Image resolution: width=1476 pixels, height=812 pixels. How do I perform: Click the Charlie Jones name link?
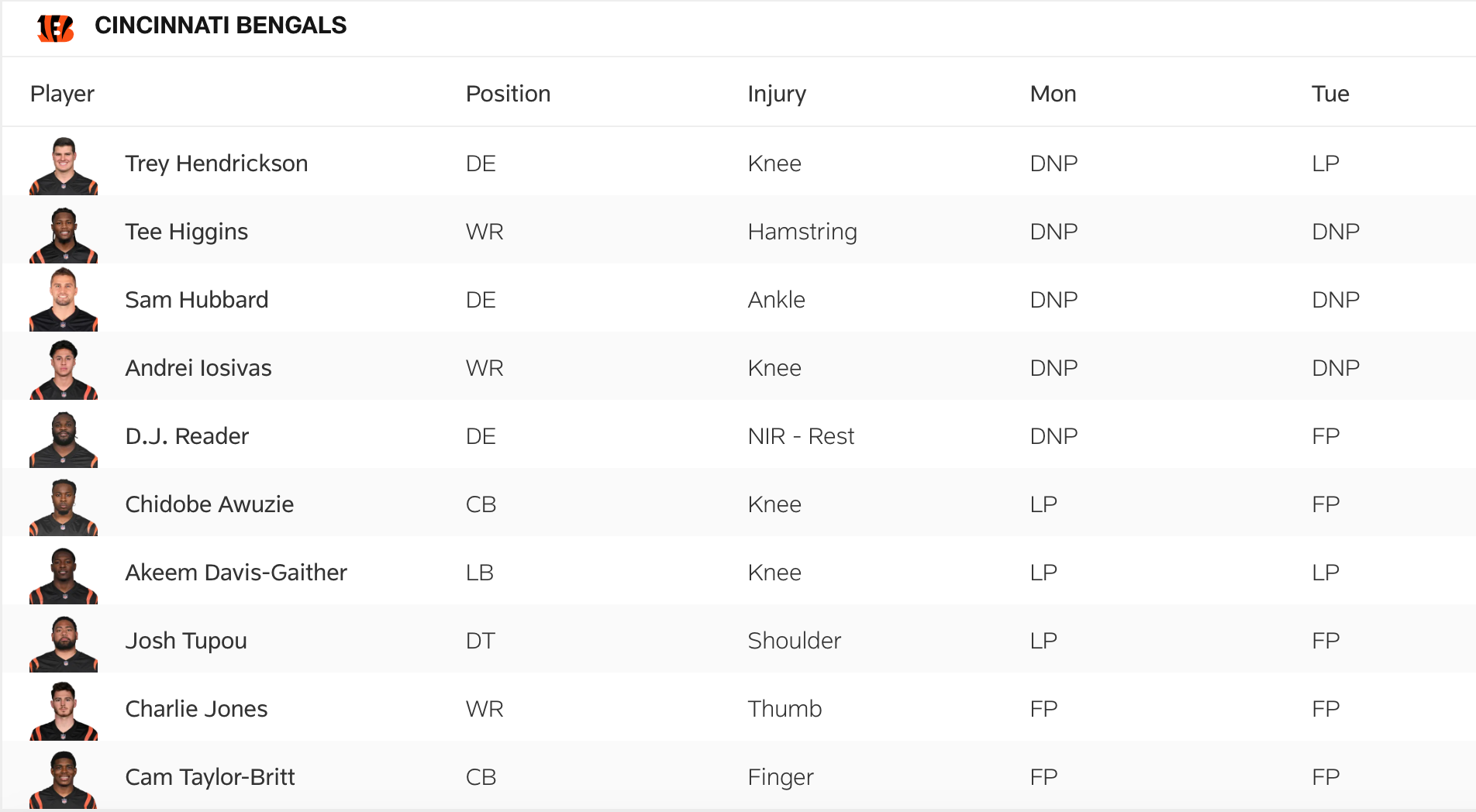tap(196, 709)
